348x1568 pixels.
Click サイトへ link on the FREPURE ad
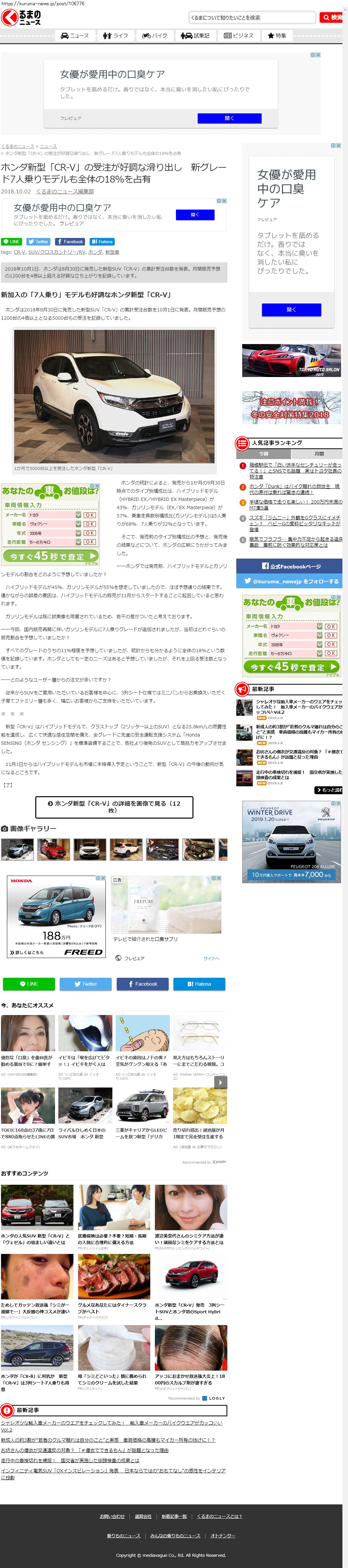211,958
